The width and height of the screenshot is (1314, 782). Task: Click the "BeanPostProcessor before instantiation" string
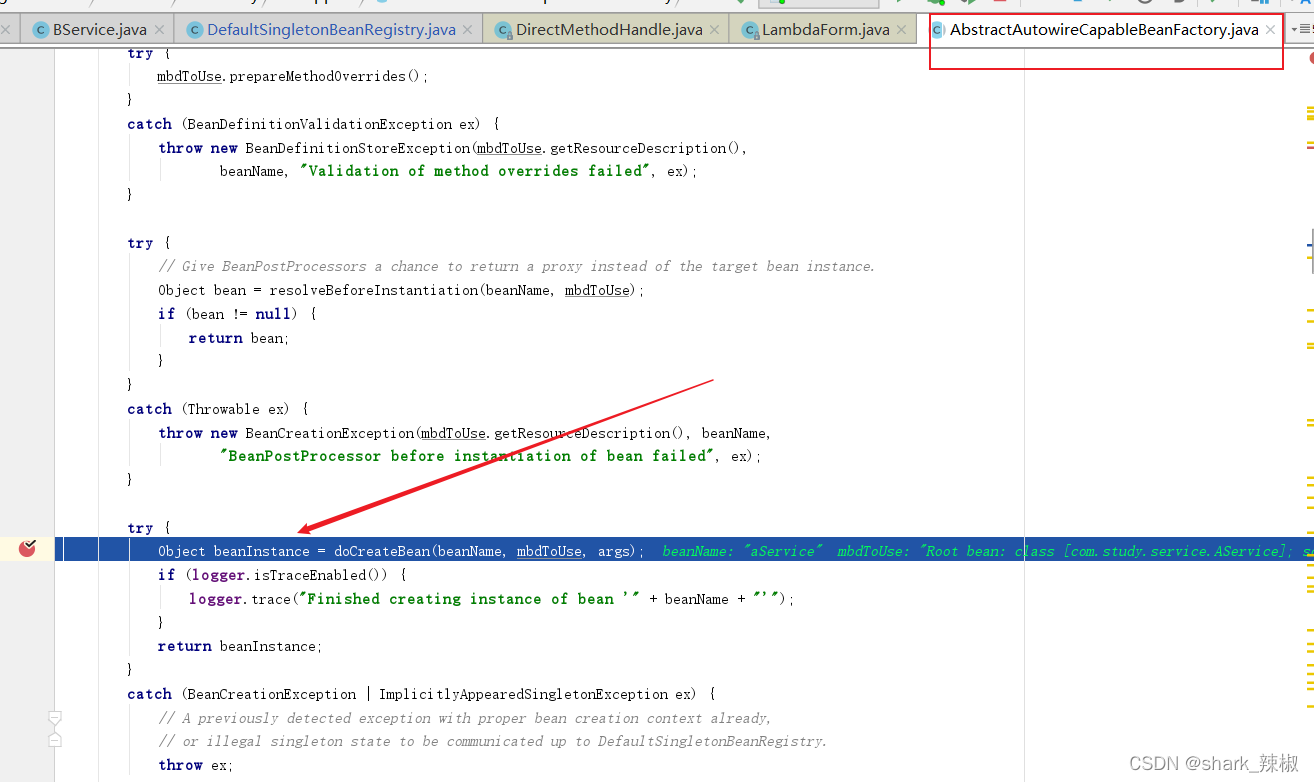click(468, 456)
